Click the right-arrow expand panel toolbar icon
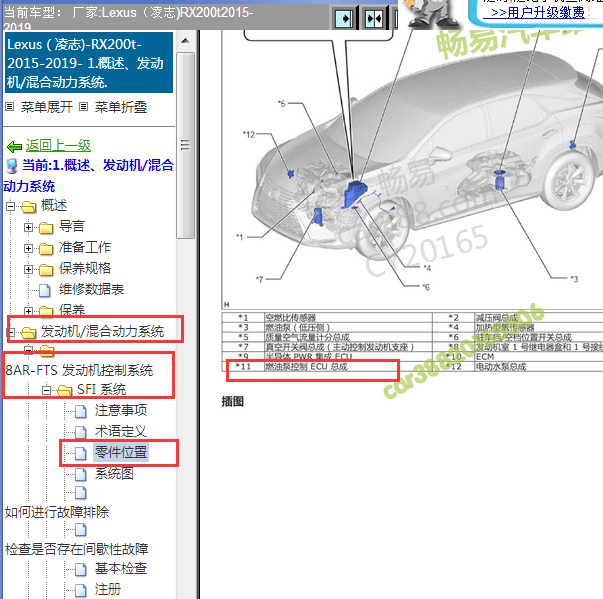603x599 pixels. point(344,18)
